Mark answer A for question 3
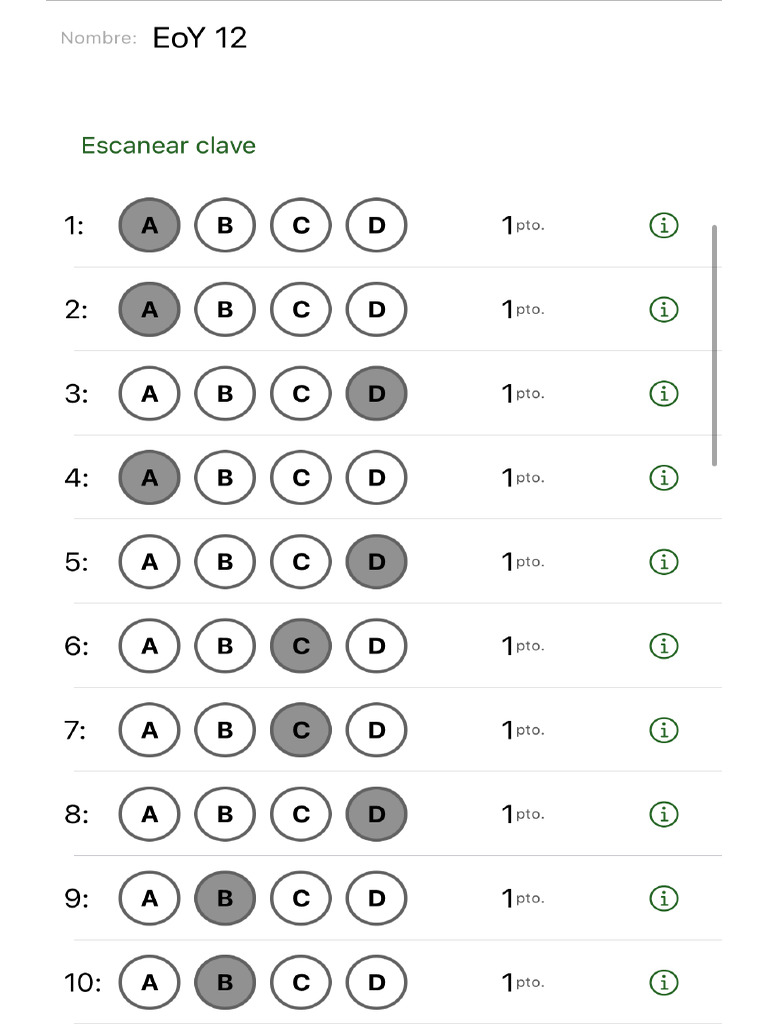The image size is (768, 1024). tap(149, 394)
